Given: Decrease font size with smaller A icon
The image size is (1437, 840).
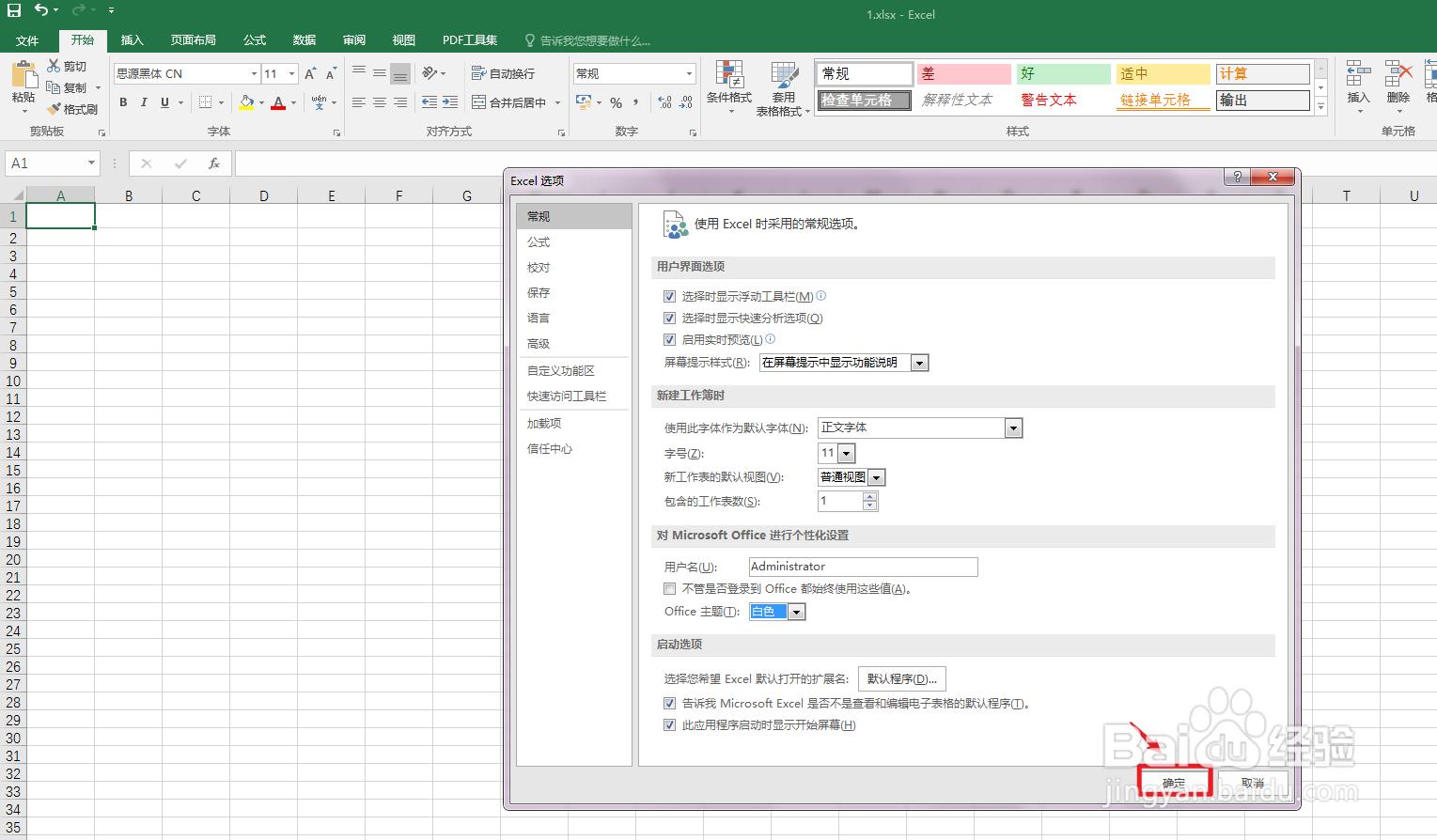Looking at the screenshot, I should tap(331, 73).
